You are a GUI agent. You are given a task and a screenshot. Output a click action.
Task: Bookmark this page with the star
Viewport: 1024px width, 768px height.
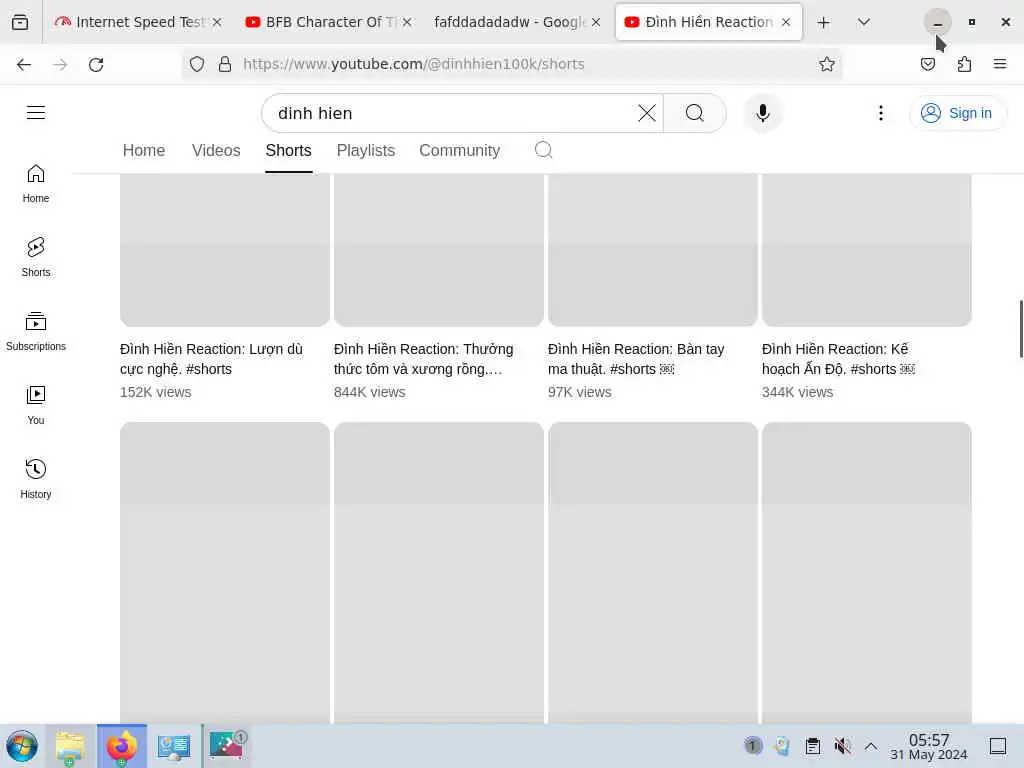827,64
